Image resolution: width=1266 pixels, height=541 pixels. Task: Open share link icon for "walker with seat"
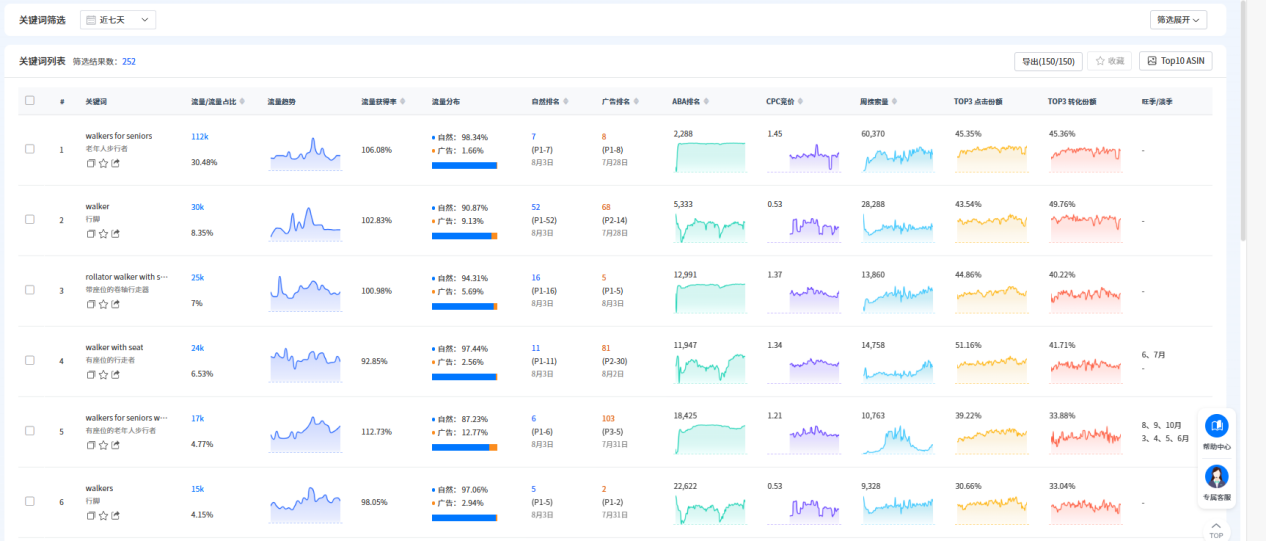pos(115,375)
